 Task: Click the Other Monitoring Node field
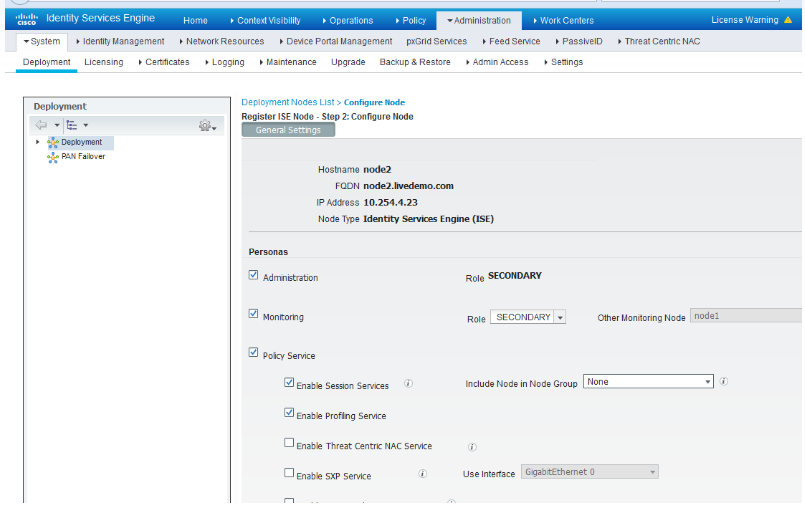746,316
